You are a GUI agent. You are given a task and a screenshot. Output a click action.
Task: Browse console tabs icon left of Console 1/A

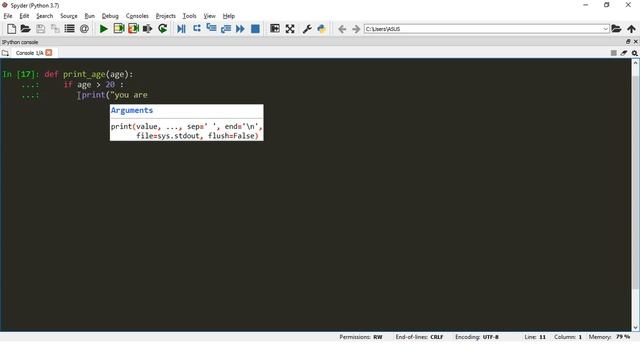click(x=5, y=53)
